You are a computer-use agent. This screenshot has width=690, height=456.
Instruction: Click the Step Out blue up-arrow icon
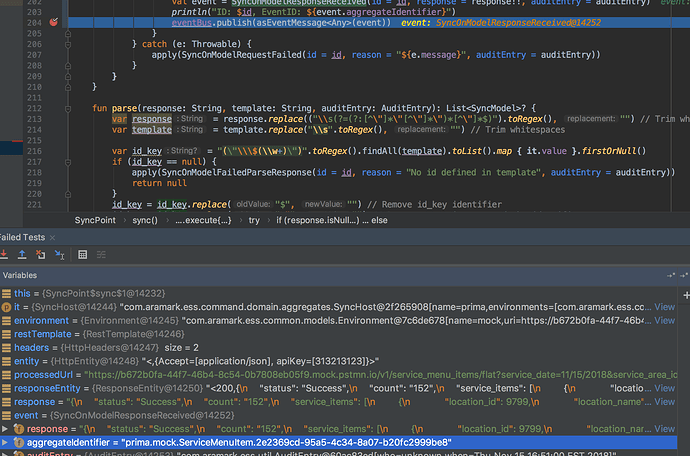click(x=22, y=254)
